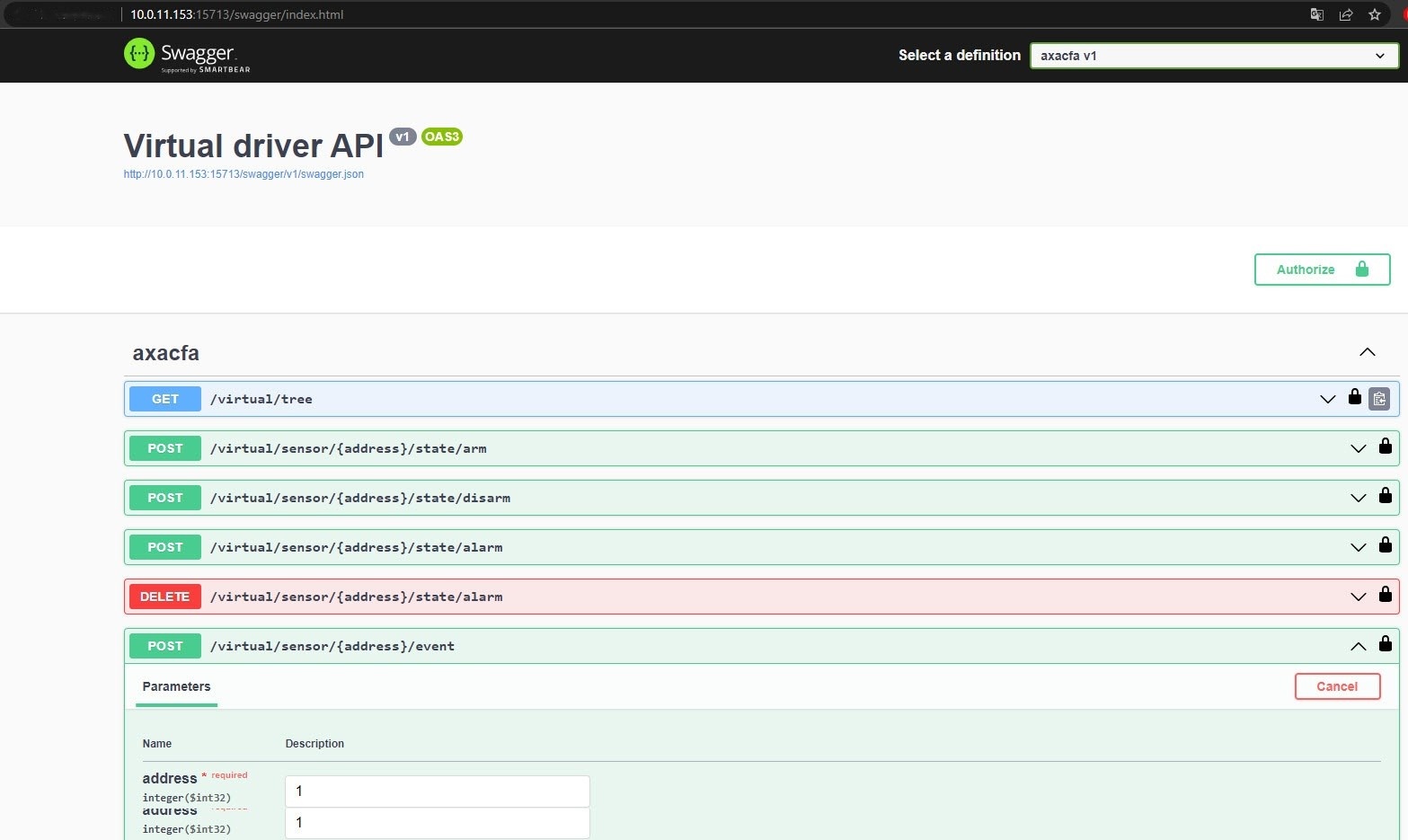Click lock icon on POST event row
Screen dimensions: 1408x840
(1385, 644)
